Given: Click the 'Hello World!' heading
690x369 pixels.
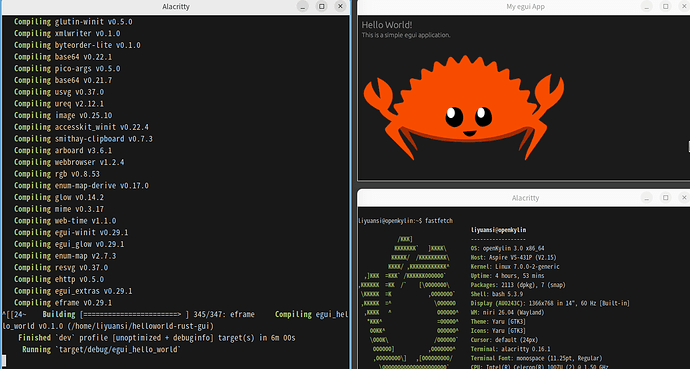Looking at the screenshot, I should click(387, 25).
